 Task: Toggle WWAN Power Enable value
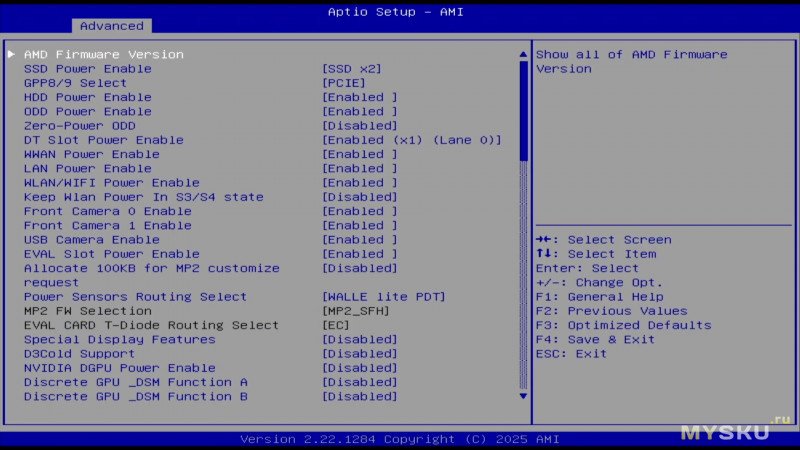click(360, 155)
